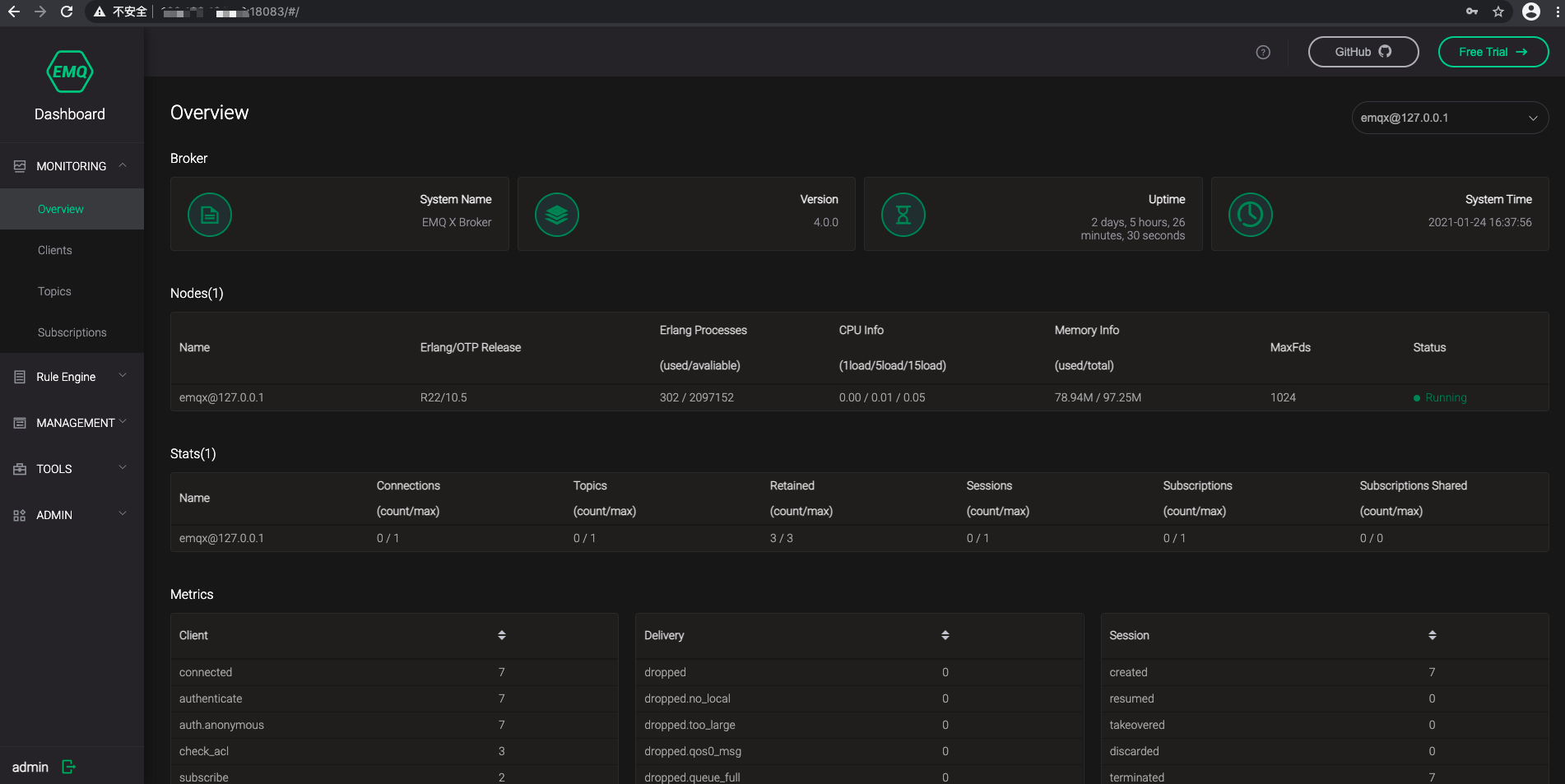Screen dimensions: 1565x784
Task: Open Subscriptions in the sidebar
Action: [72, 332]
